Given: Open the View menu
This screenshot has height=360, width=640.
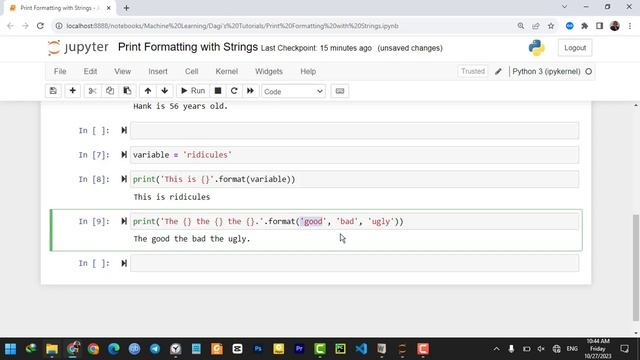Looking at the screenshot, I should coord(122,71).
